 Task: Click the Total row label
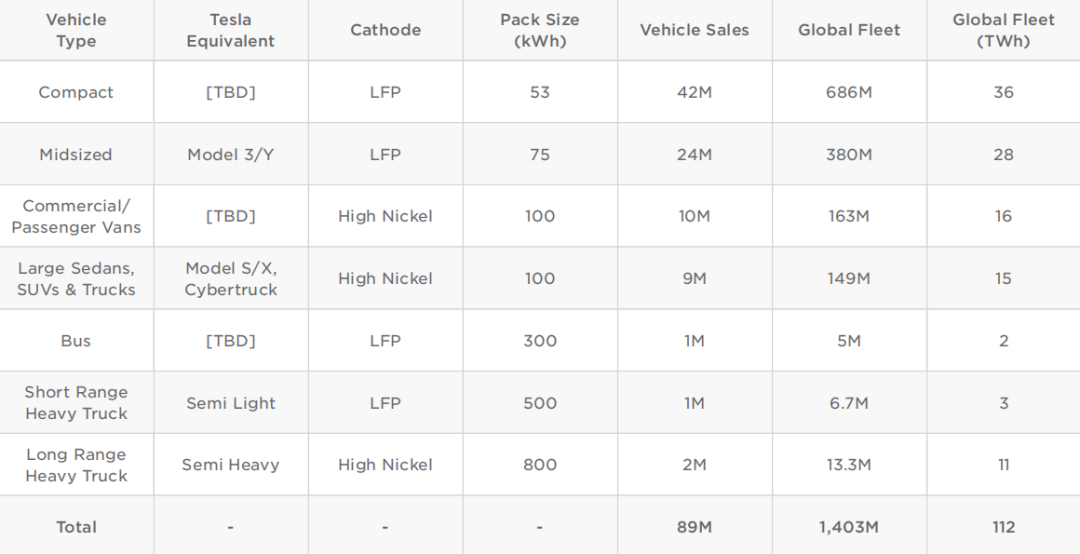coord(76,527)
